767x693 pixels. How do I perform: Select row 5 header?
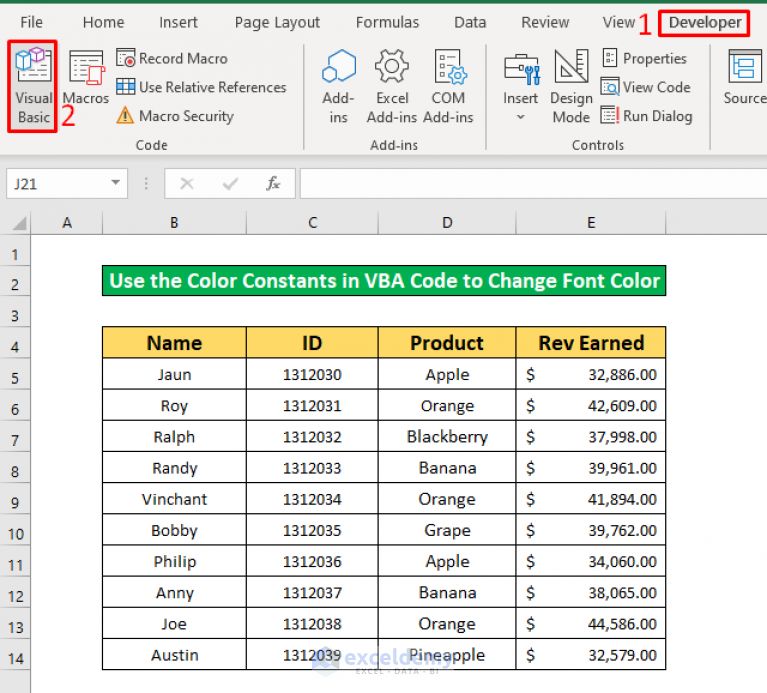[x=15, y=378]
